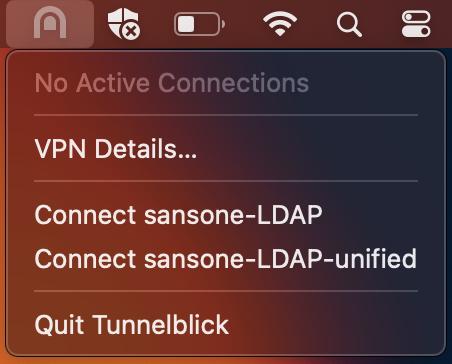Open the Wi-Fi menu bar icon
The image size is (452, 364).
coord(280,23)
